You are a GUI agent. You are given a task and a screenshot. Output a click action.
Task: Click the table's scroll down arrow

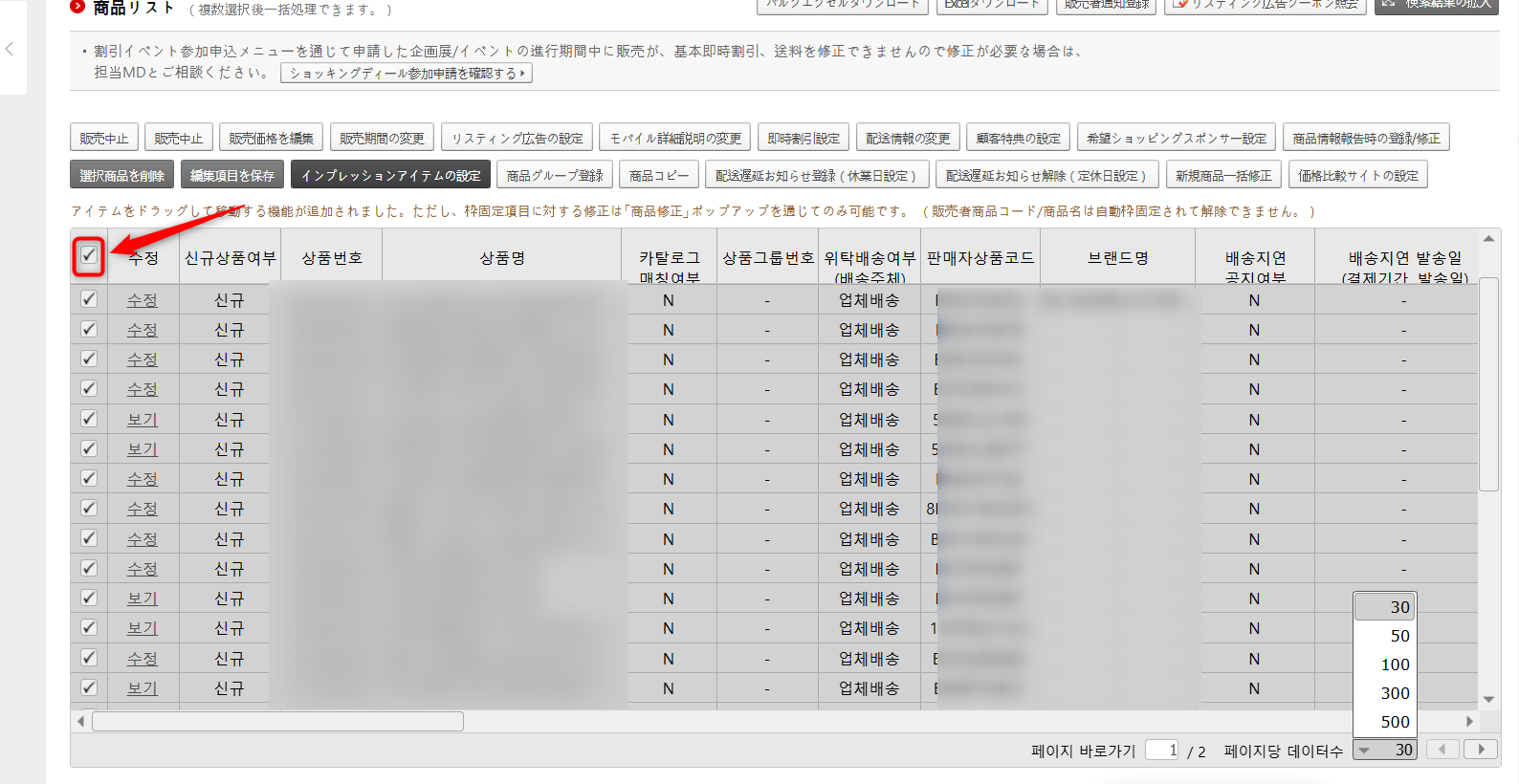(x=1488, y=700)
